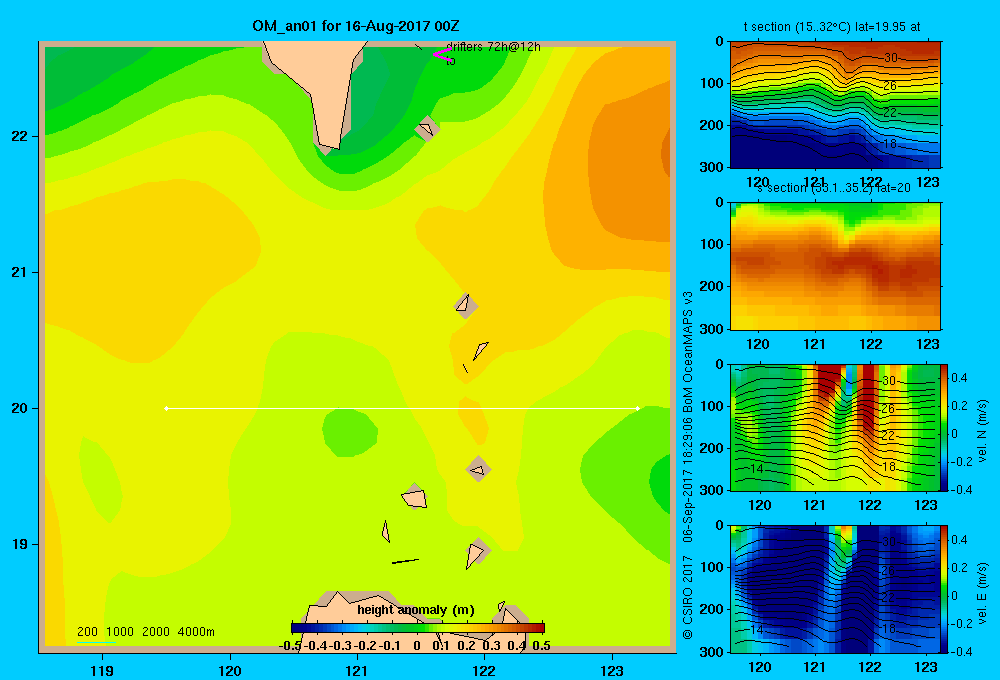Click latitude label 22 on the main map
Screen dimensions: 1000x680
tap(20, 136)
